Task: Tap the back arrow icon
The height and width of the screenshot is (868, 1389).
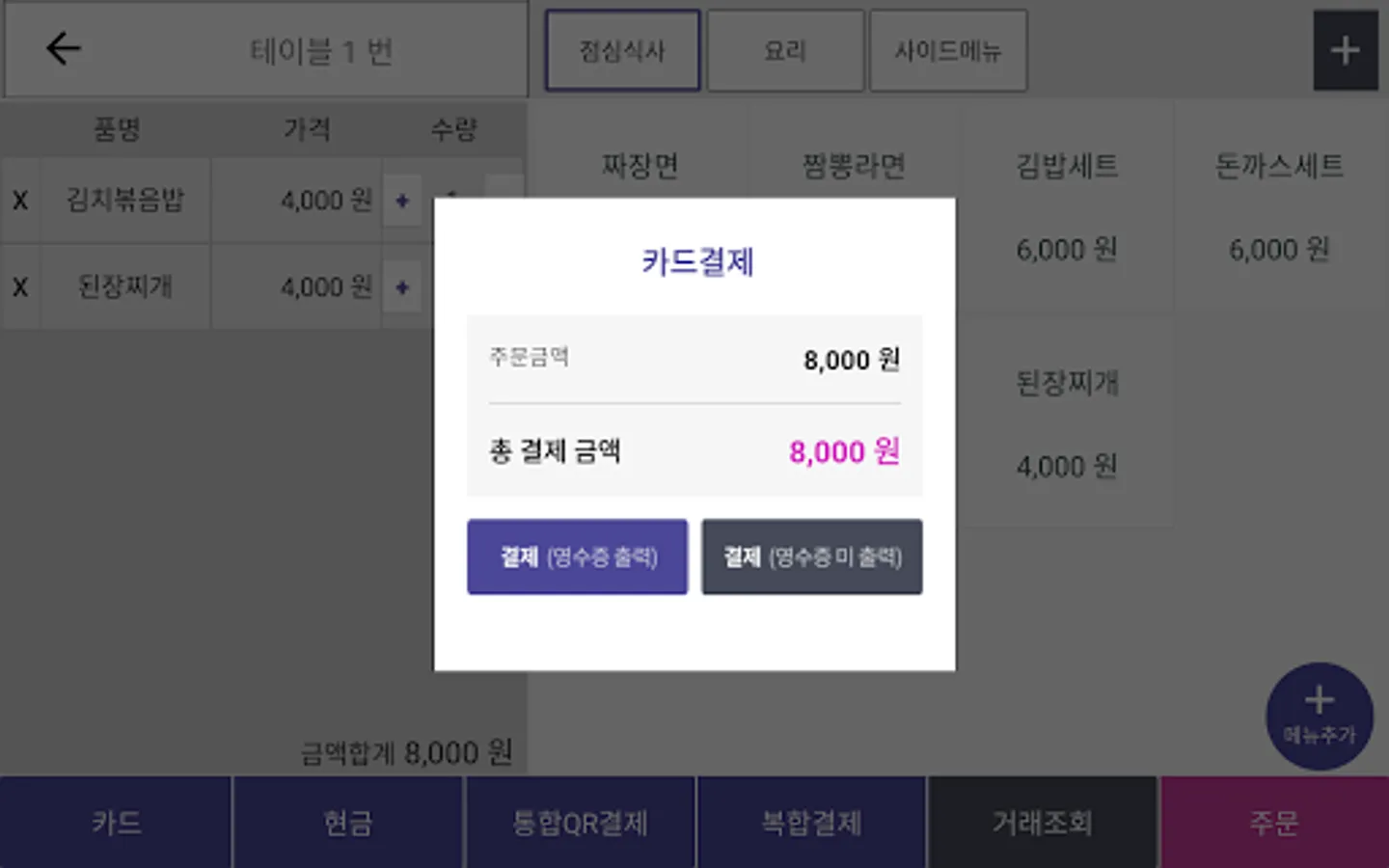Action: [64, 48]
